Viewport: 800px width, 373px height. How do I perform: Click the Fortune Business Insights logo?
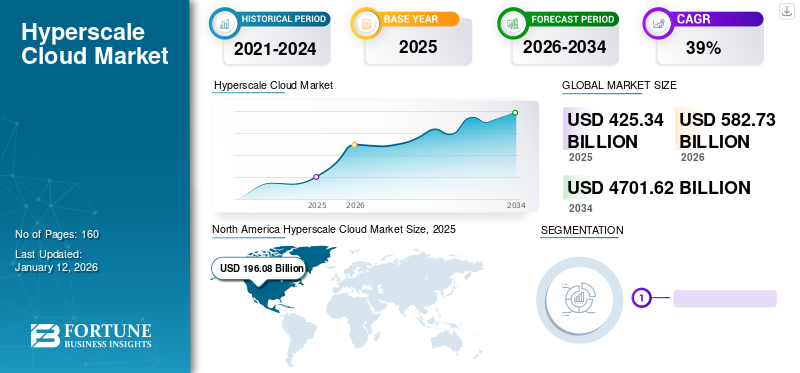[91, 335]
